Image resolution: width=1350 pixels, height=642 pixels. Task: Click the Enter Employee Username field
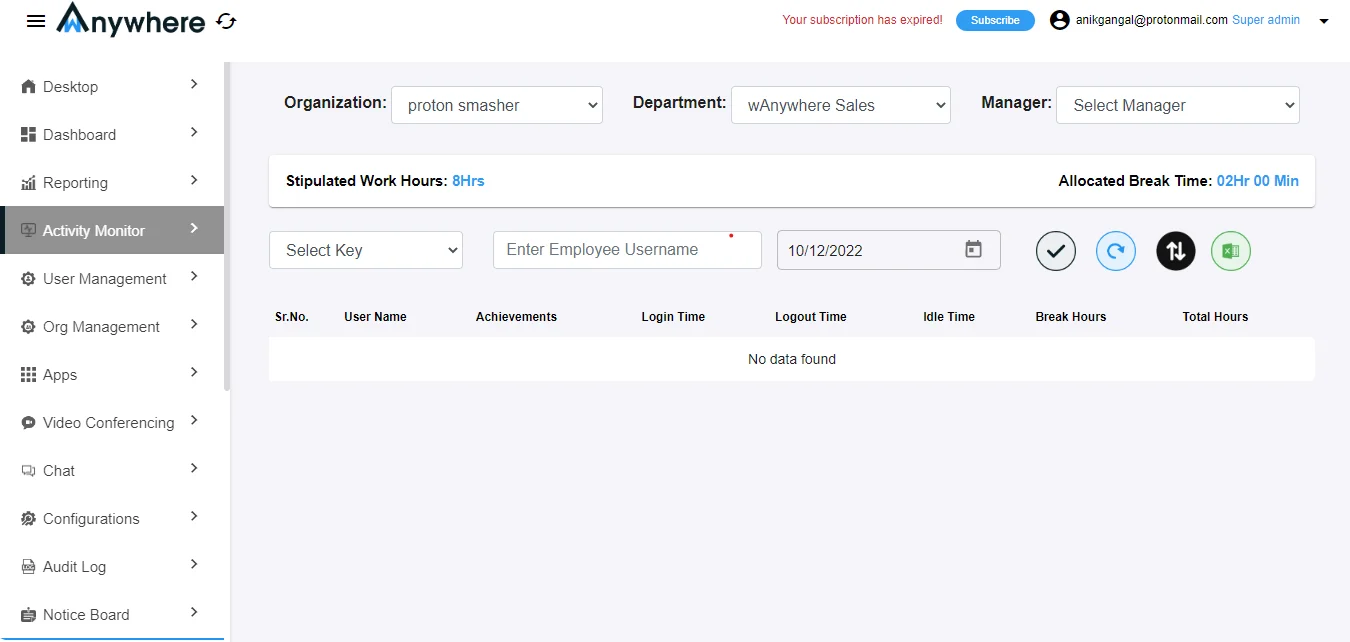[627, 250]
